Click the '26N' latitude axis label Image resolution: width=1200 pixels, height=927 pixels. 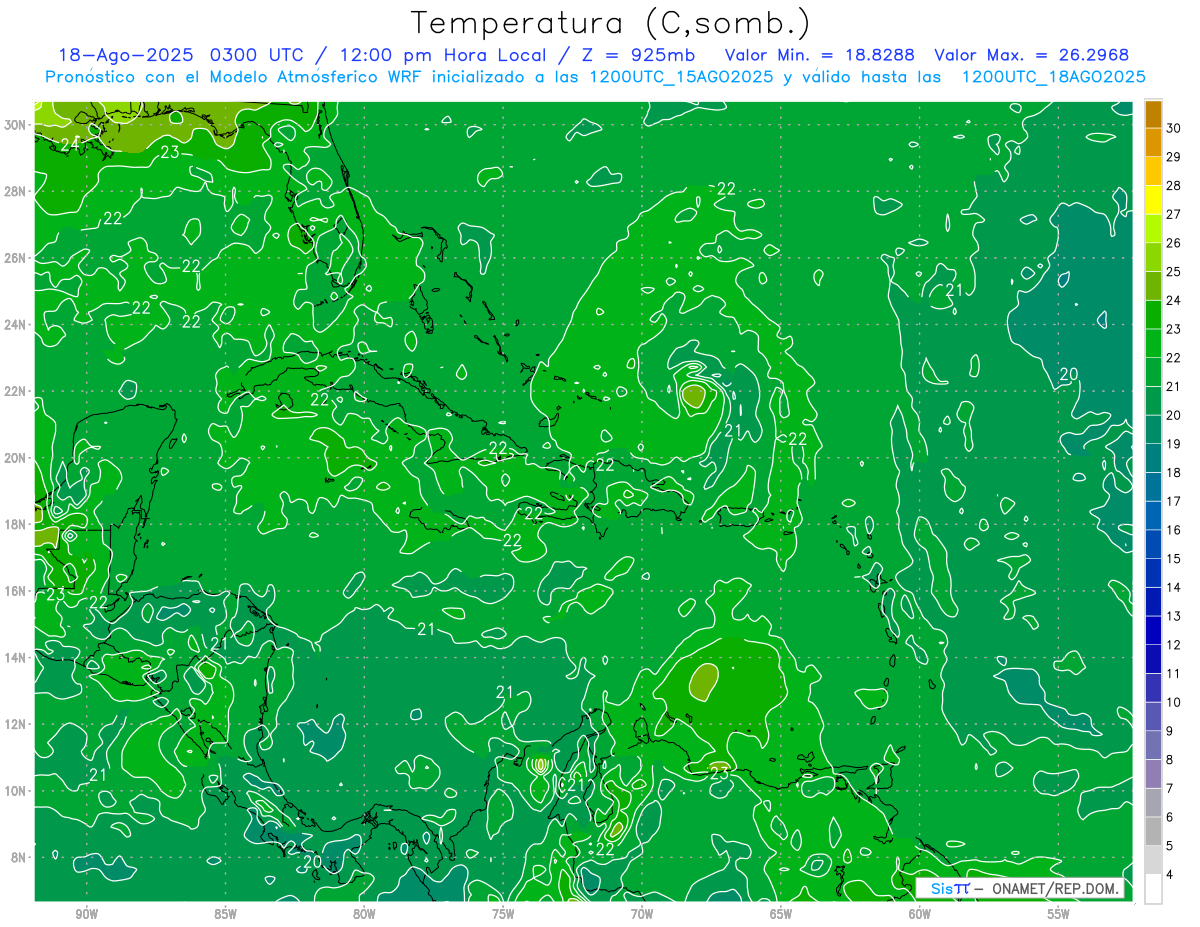tap(16, 258)
